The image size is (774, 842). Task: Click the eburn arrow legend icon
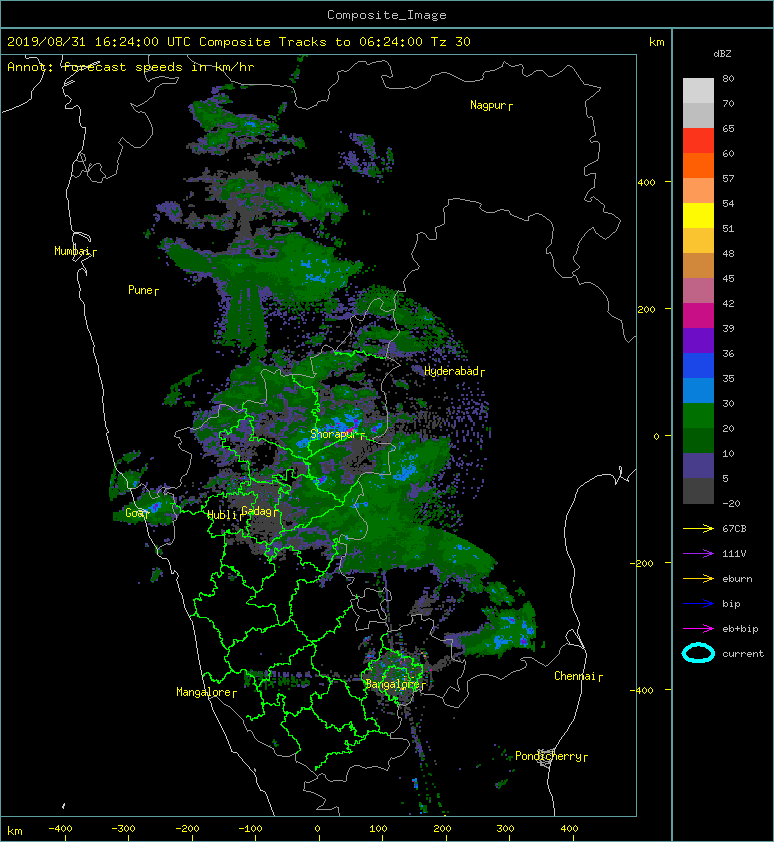(698, 579)
